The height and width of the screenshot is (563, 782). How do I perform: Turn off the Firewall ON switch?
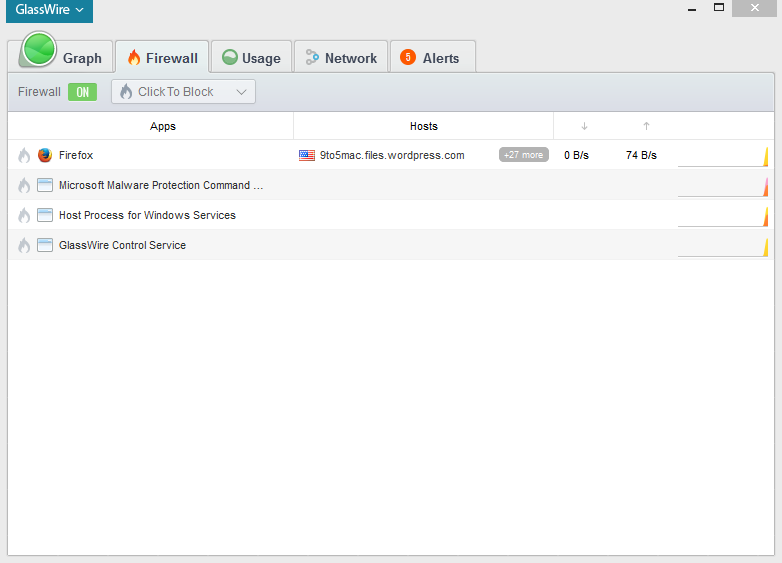tap(82, 92)
